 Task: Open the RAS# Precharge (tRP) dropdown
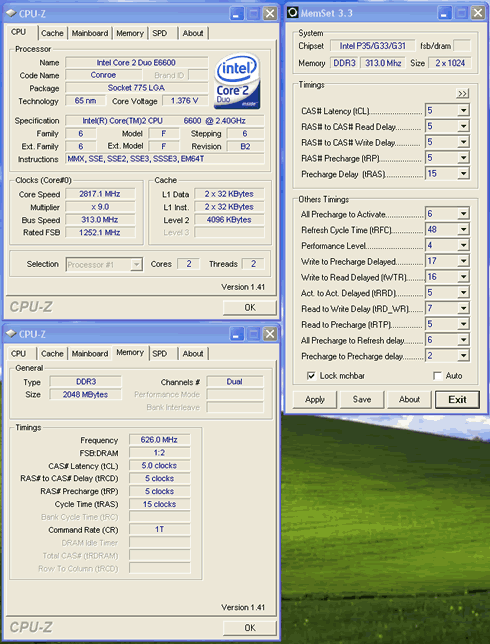point(463,158)
